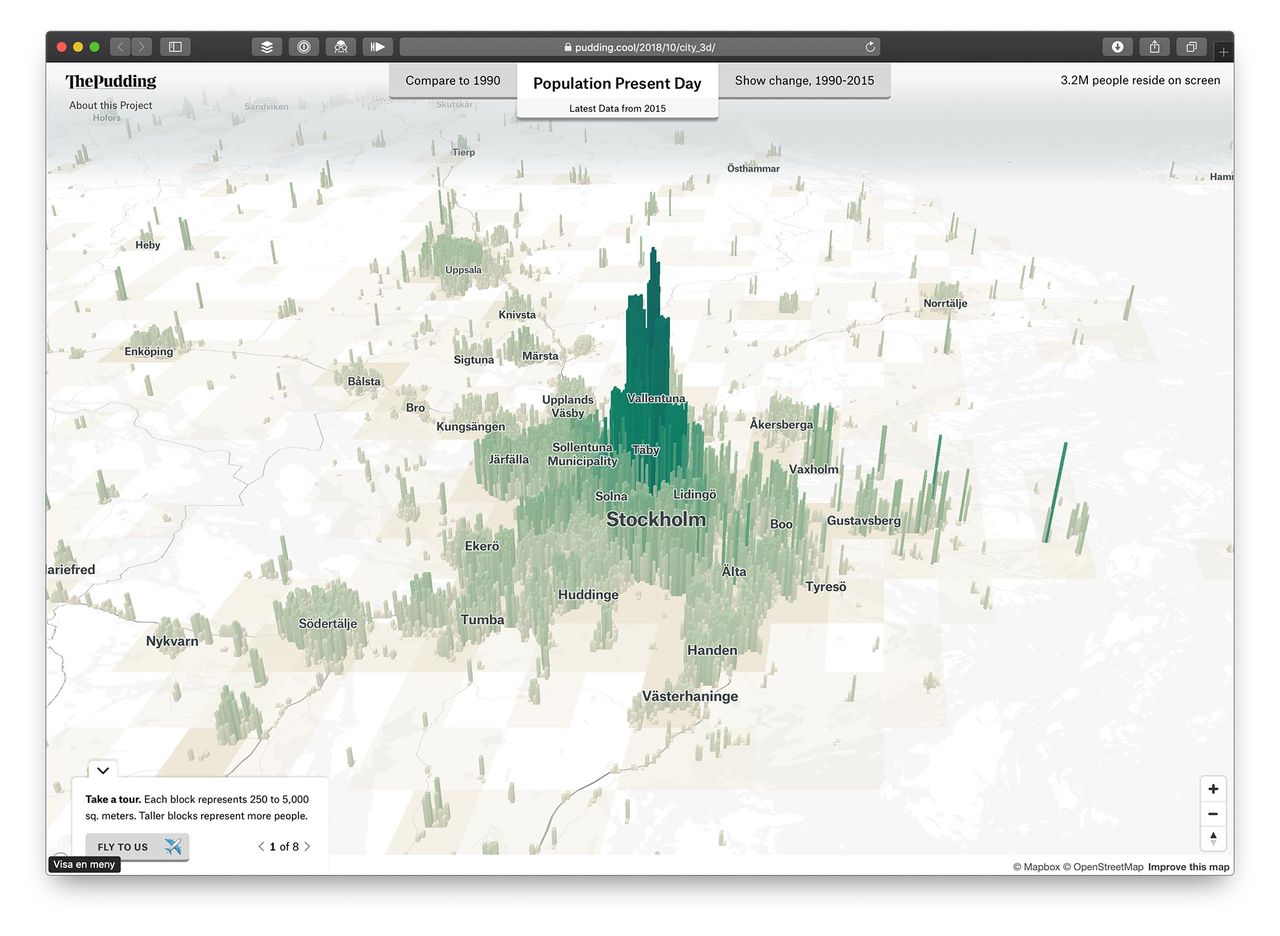Go to next tour step arrow
Image resolution: width=1280 pixels, height=936 pixels.
tap(307, 846)
